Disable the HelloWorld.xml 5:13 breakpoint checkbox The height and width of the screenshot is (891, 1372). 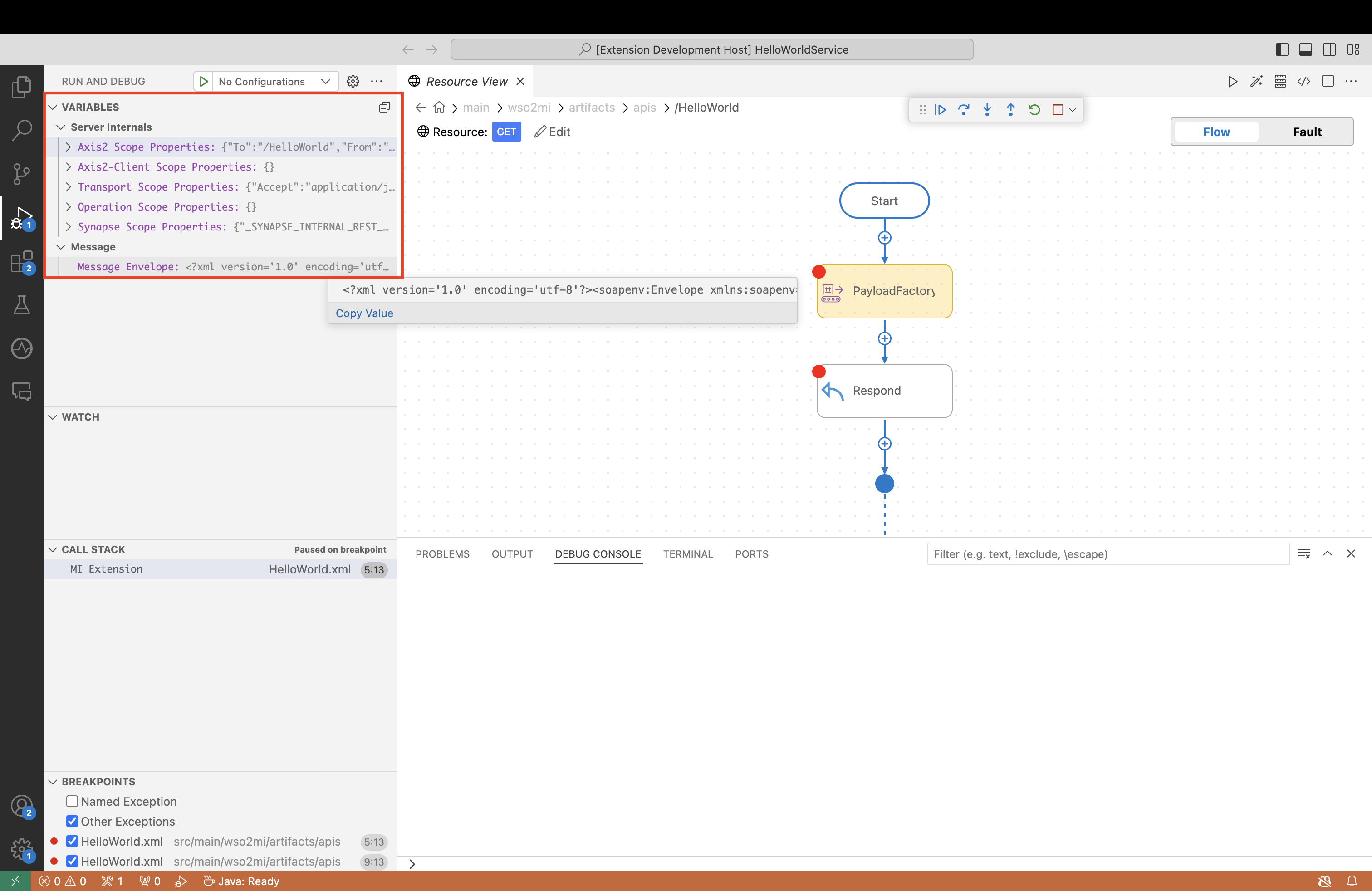pos(72,841)
